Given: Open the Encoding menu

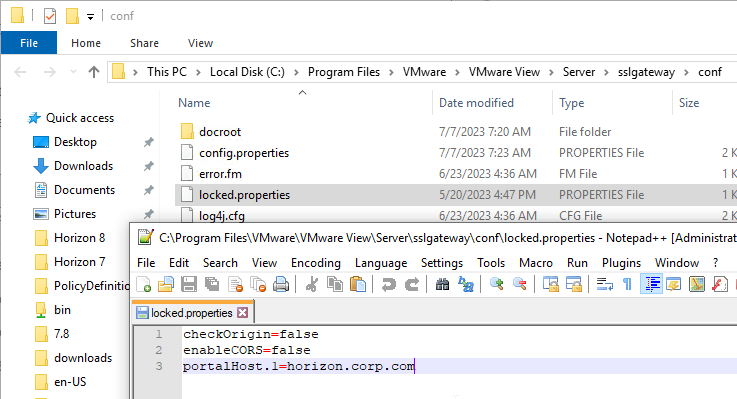Looking at the screenshot, I should (x=315, y=263).
